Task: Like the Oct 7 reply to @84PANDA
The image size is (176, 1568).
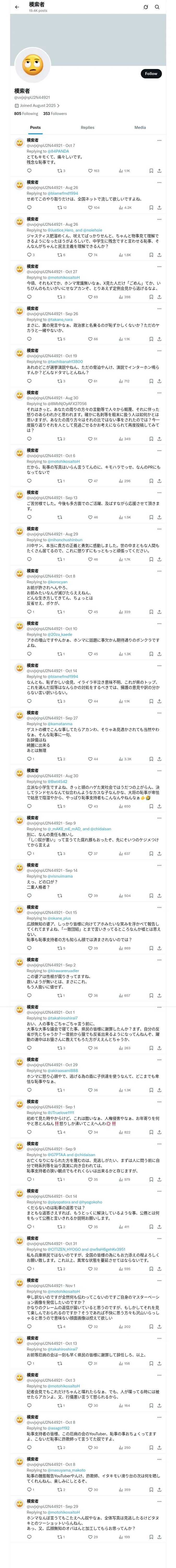Action: tap(93, 171)
